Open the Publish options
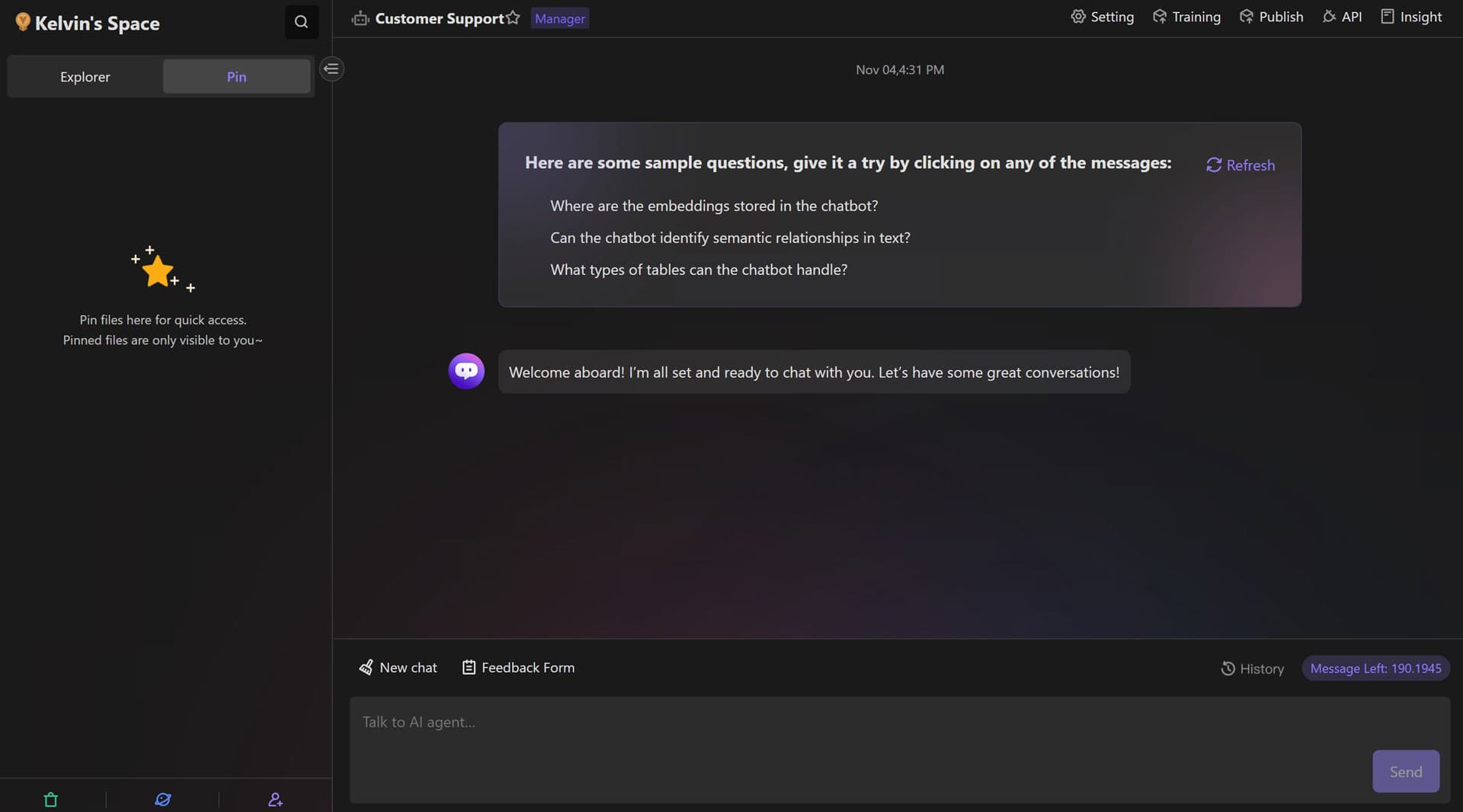Screen dimensions: 1463x812 [x=1271, y=17]
